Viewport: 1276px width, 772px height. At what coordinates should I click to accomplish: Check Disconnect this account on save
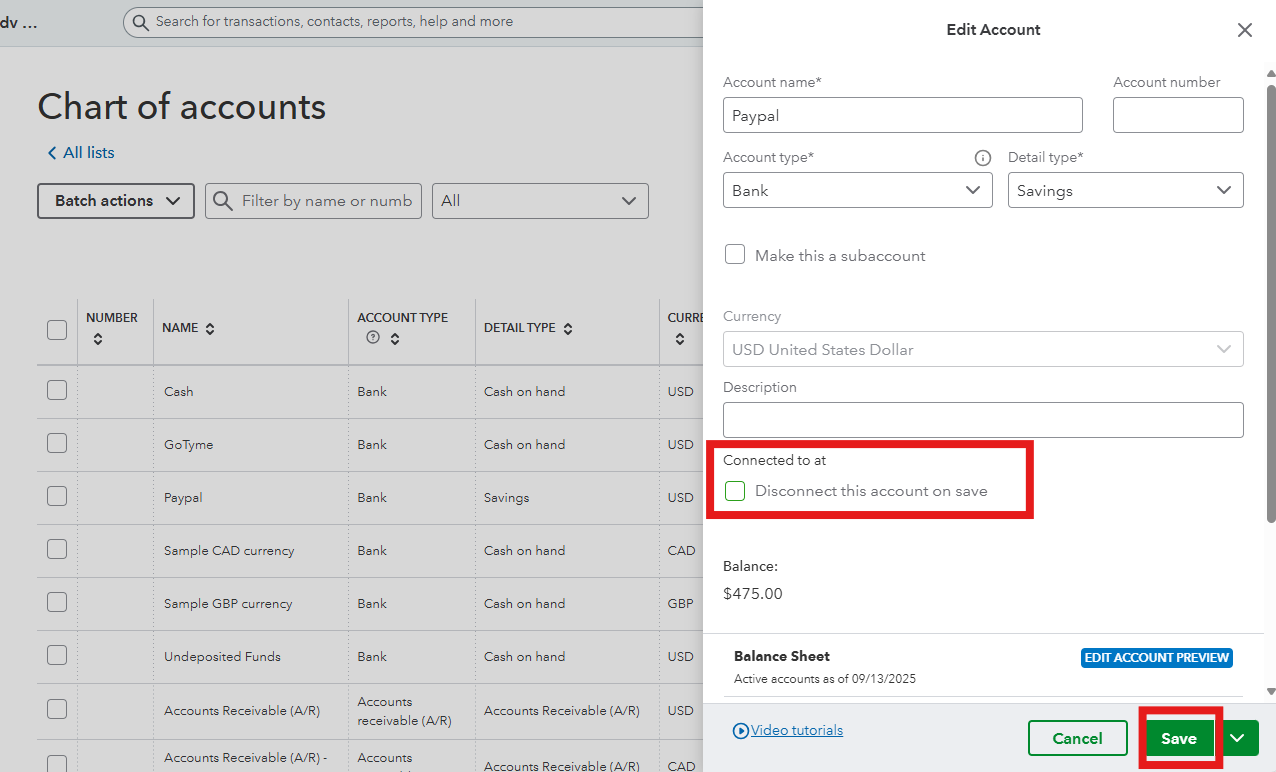tap(735, 491)
